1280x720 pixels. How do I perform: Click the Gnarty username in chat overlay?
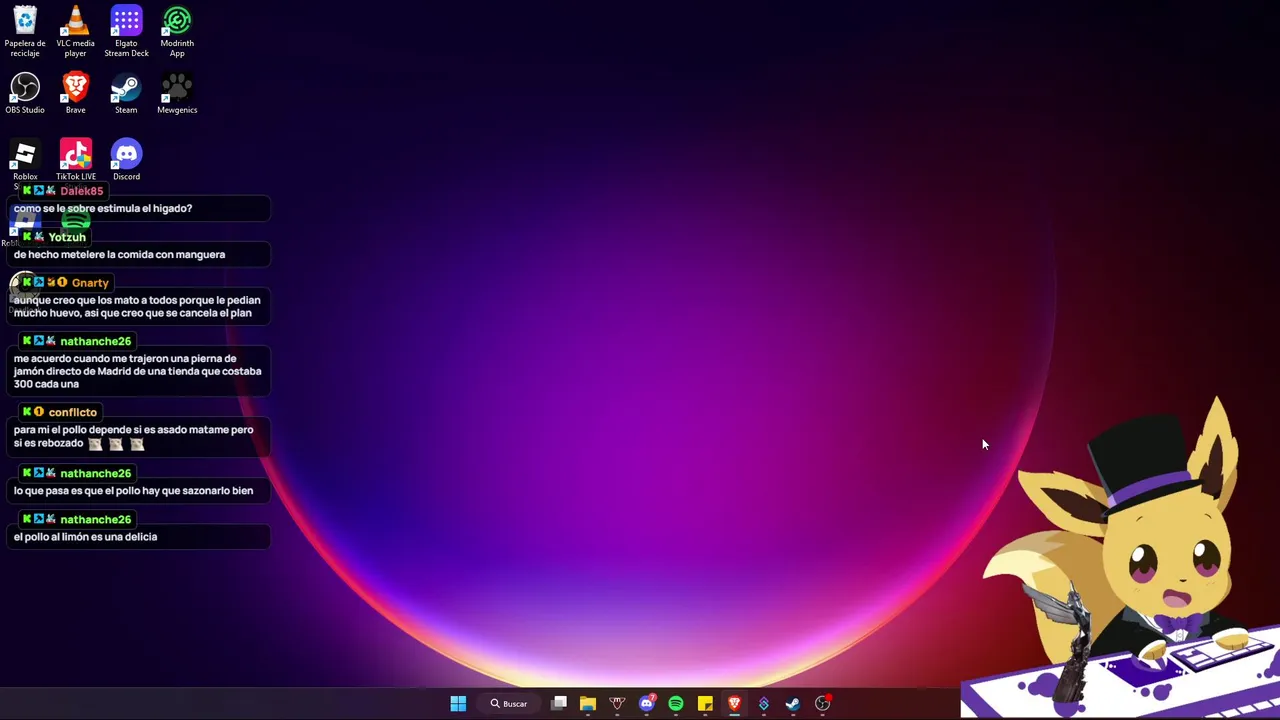[x=90, y=283]
